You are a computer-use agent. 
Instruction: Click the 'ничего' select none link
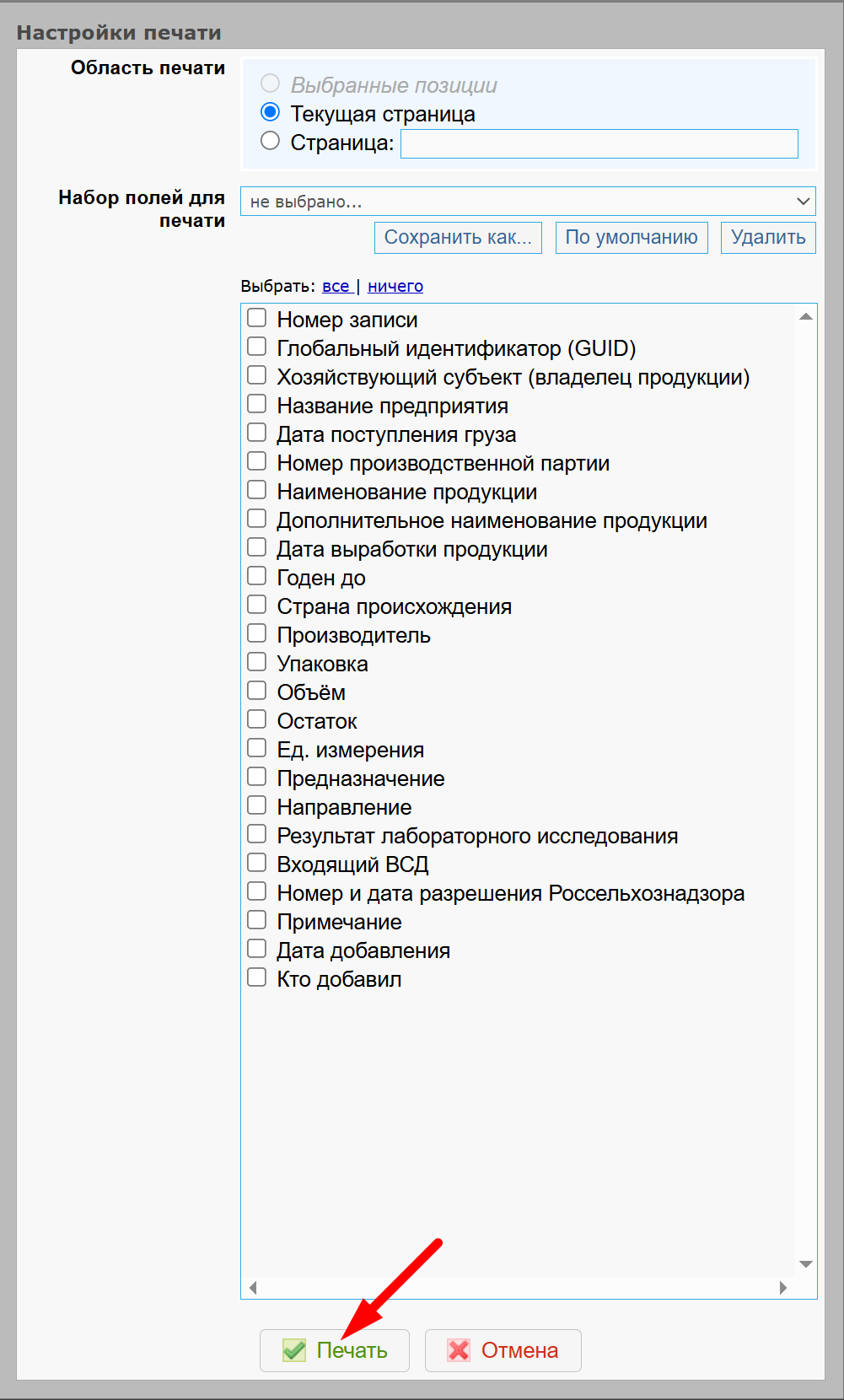(x=395, y=286)
